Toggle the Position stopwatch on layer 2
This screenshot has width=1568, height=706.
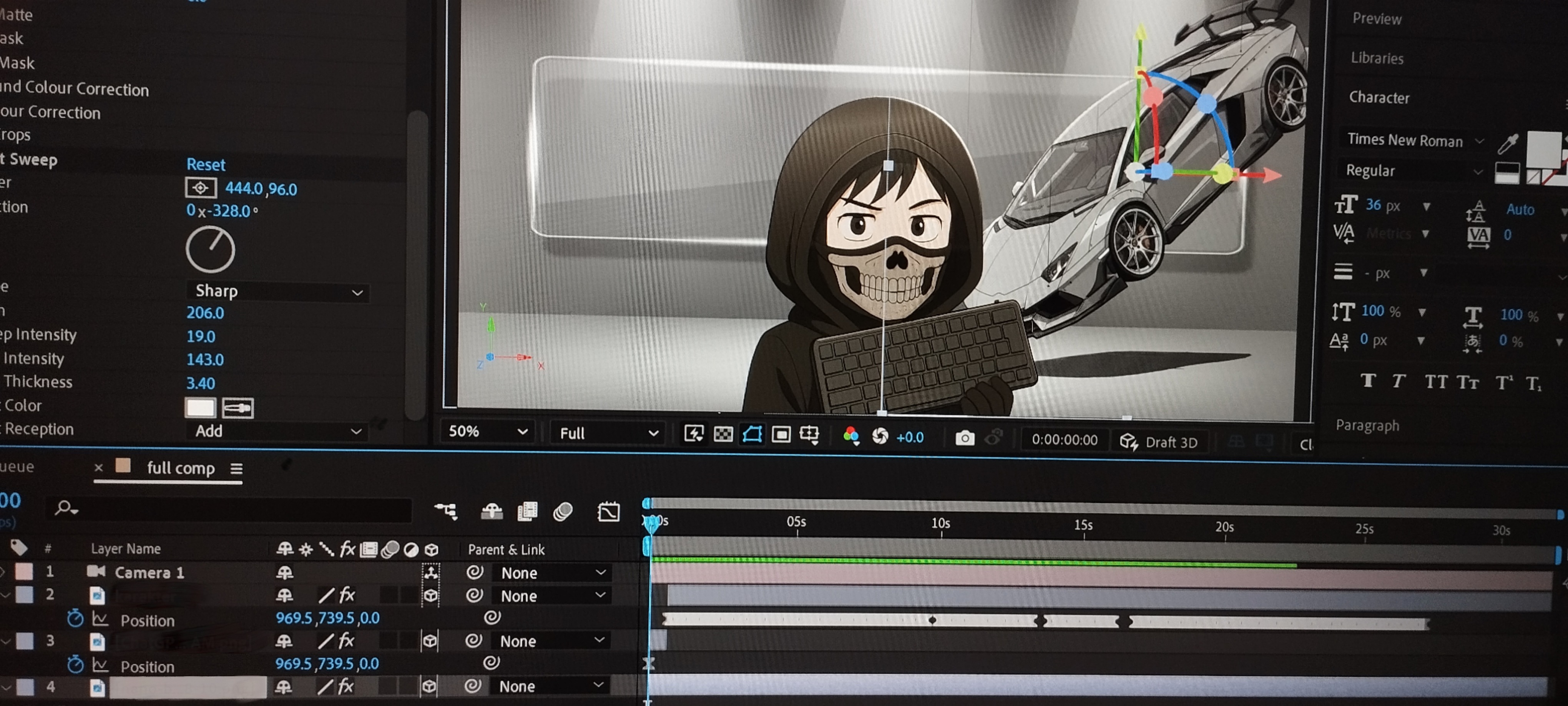point(75,619)
